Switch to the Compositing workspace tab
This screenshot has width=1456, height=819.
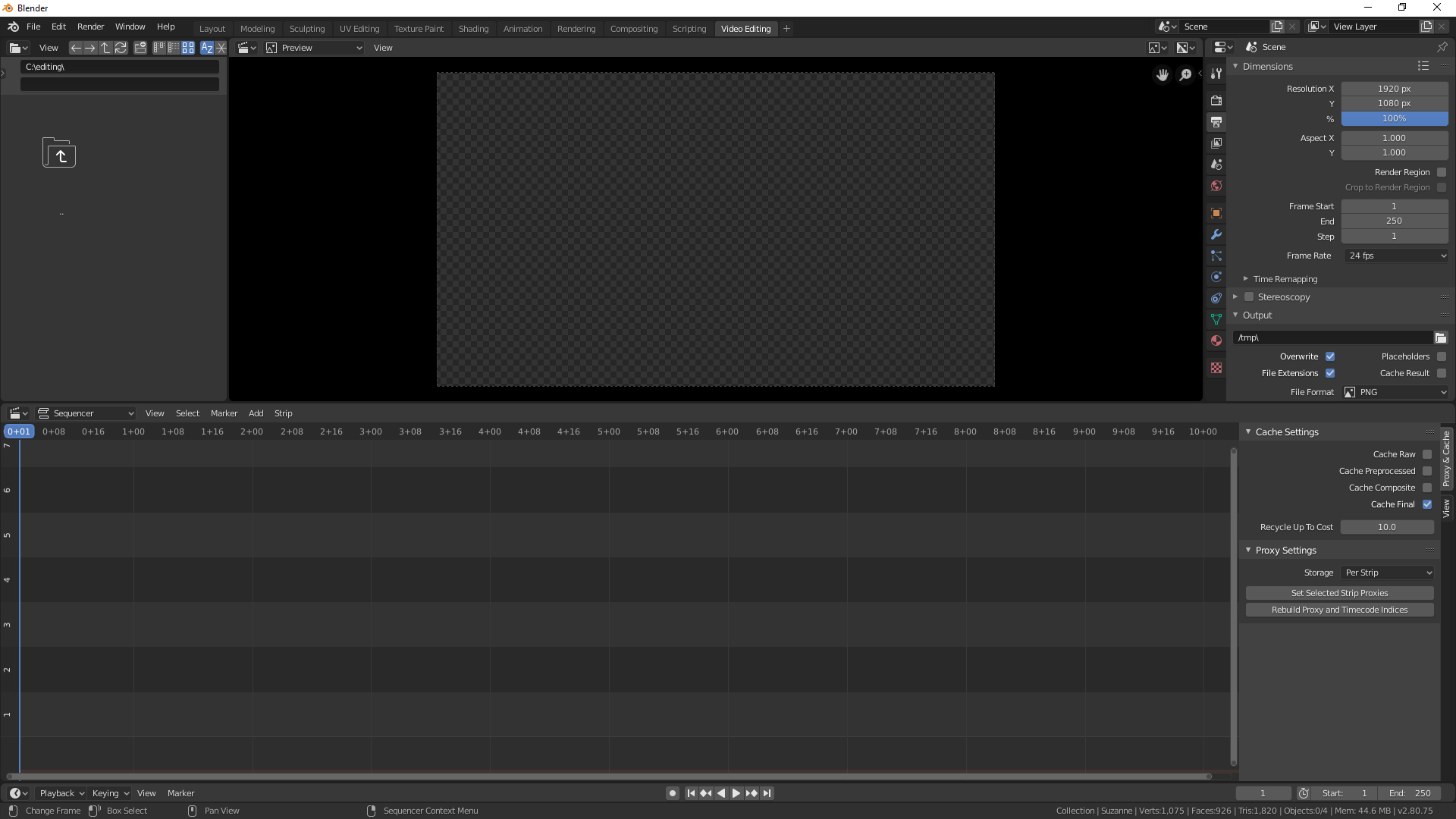(x=634, y=29)
